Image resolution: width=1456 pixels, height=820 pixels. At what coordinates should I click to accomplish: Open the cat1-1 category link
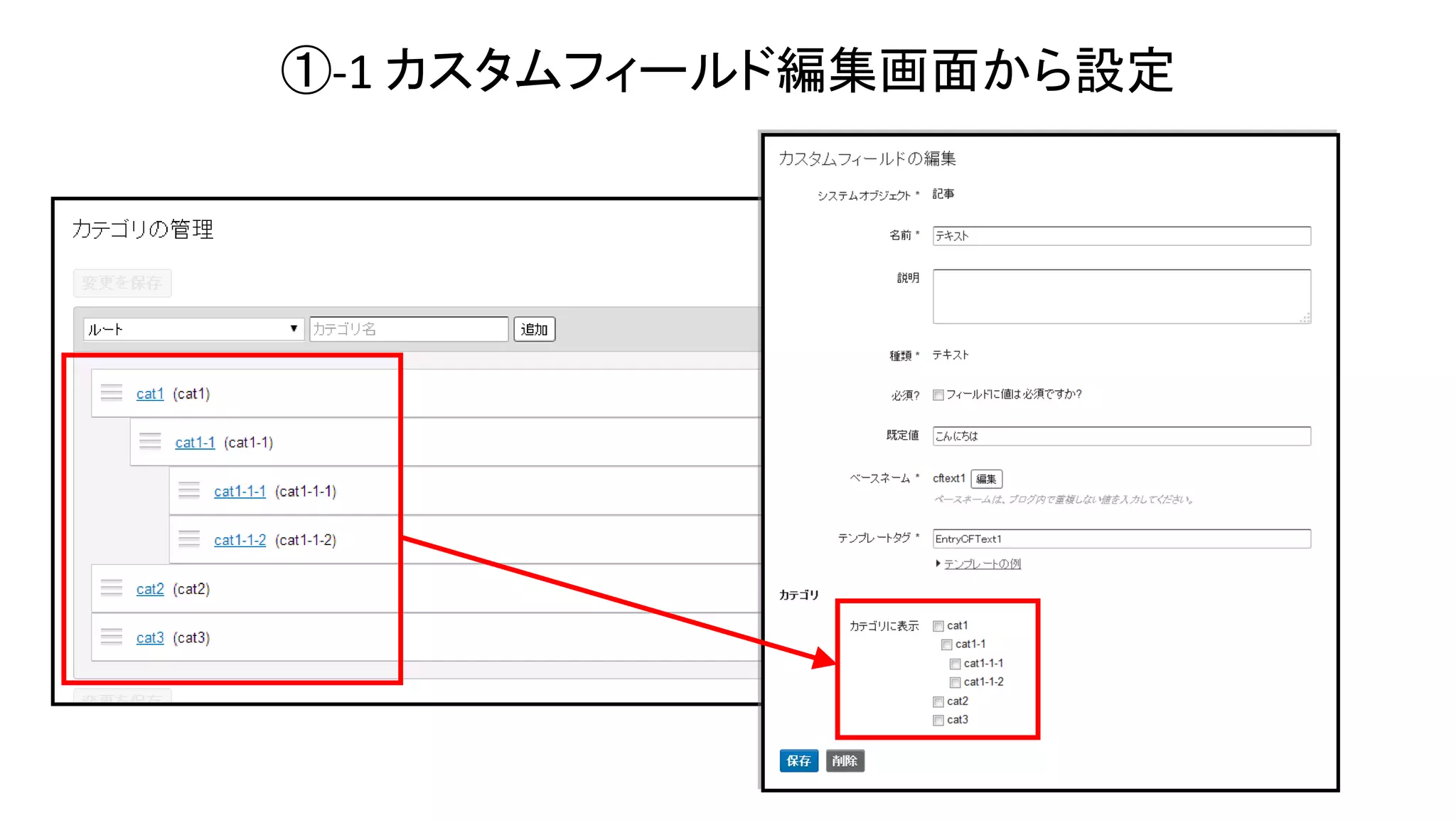click(x=195, y=443)
